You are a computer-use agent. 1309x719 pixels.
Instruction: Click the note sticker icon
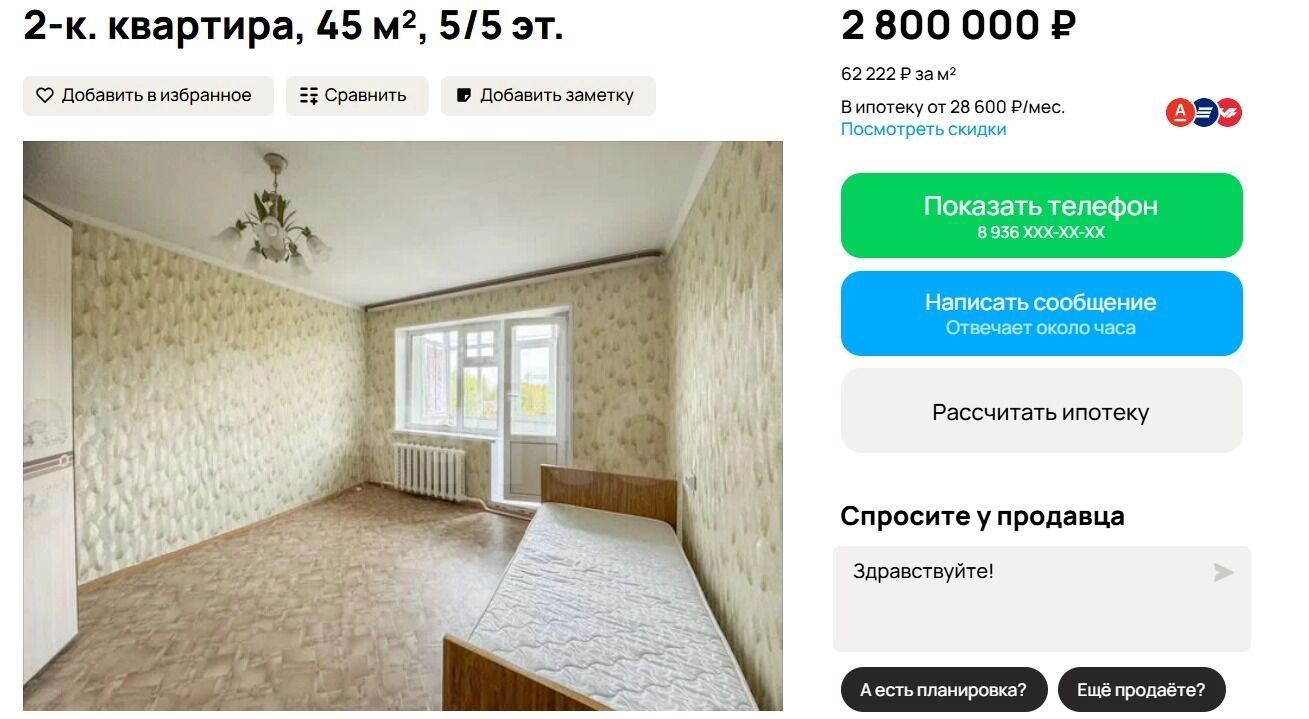(x=464, y=96)
